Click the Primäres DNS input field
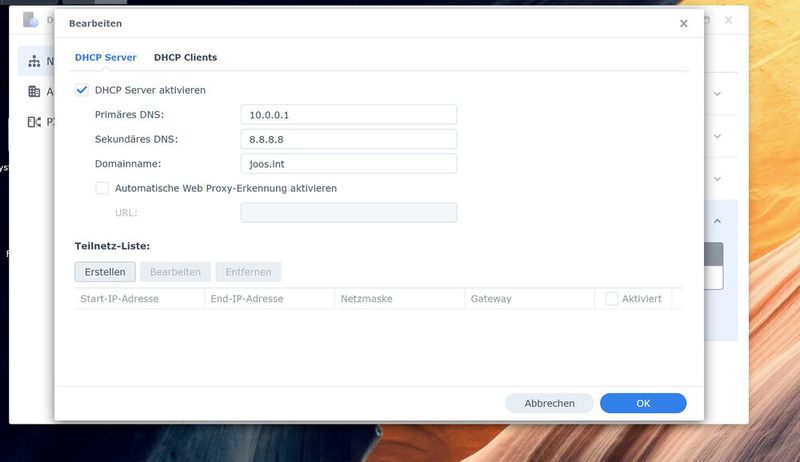 point(348,115)
